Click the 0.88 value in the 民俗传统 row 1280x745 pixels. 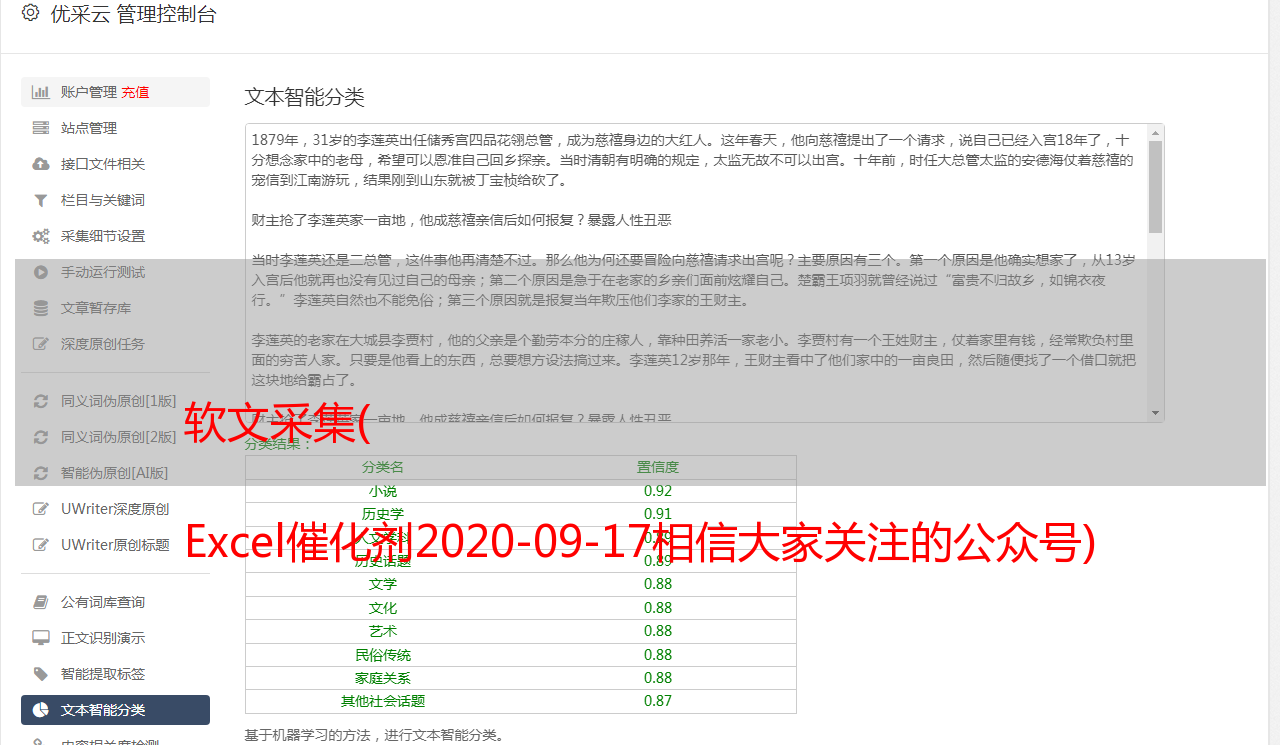point(658,655)
